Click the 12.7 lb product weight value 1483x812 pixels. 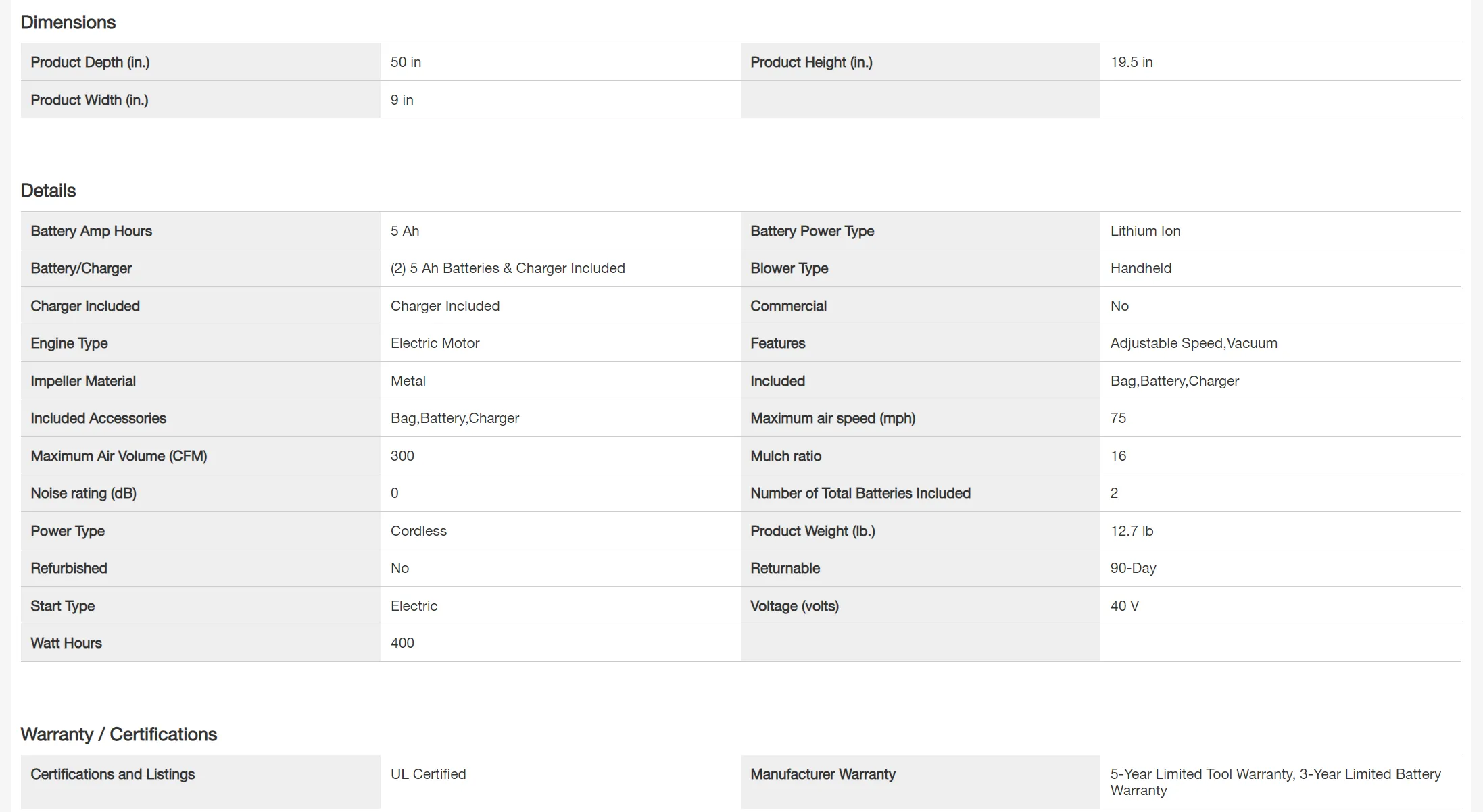[x=1131, y=531]
